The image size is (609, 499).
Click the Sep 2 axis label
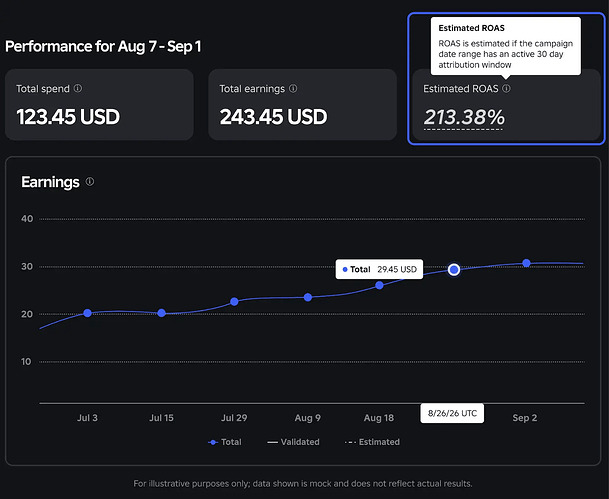click(x=525, y=418)
